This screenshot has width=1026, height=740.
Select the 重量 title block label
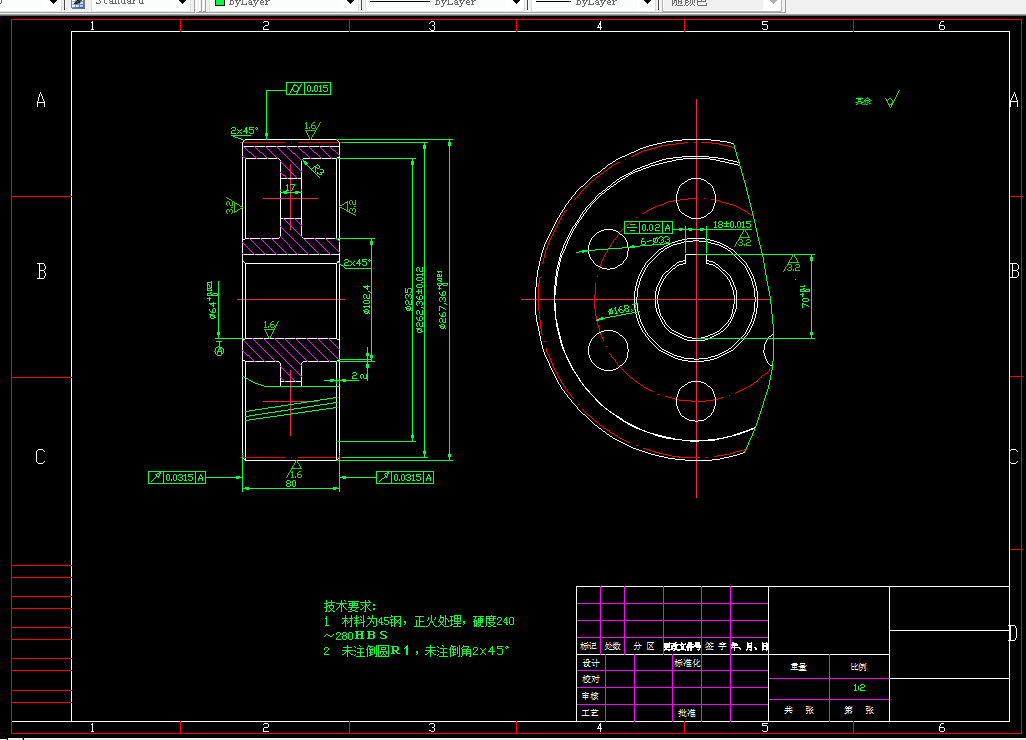point(798,667)
